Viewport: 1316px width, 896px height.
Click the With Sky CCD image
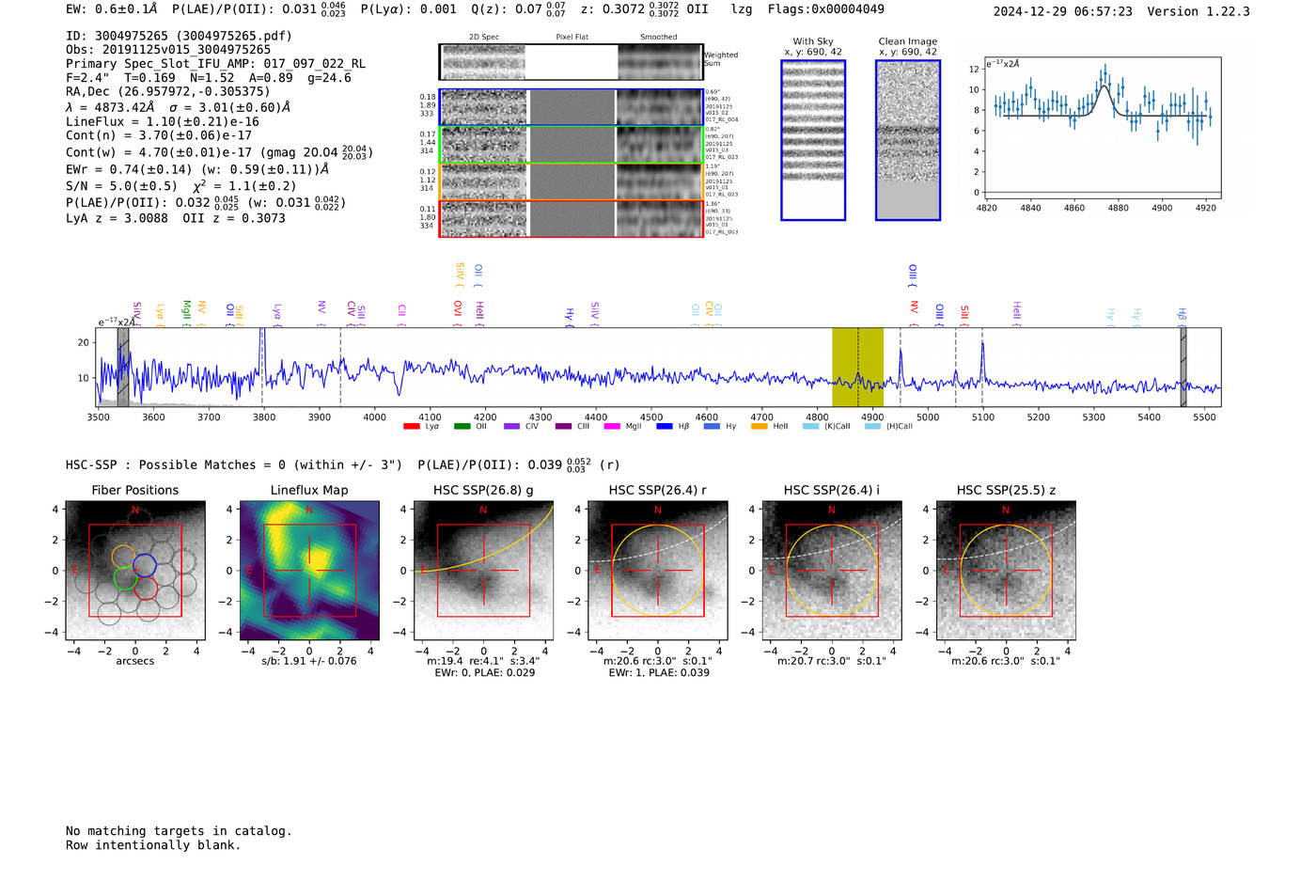813,140
